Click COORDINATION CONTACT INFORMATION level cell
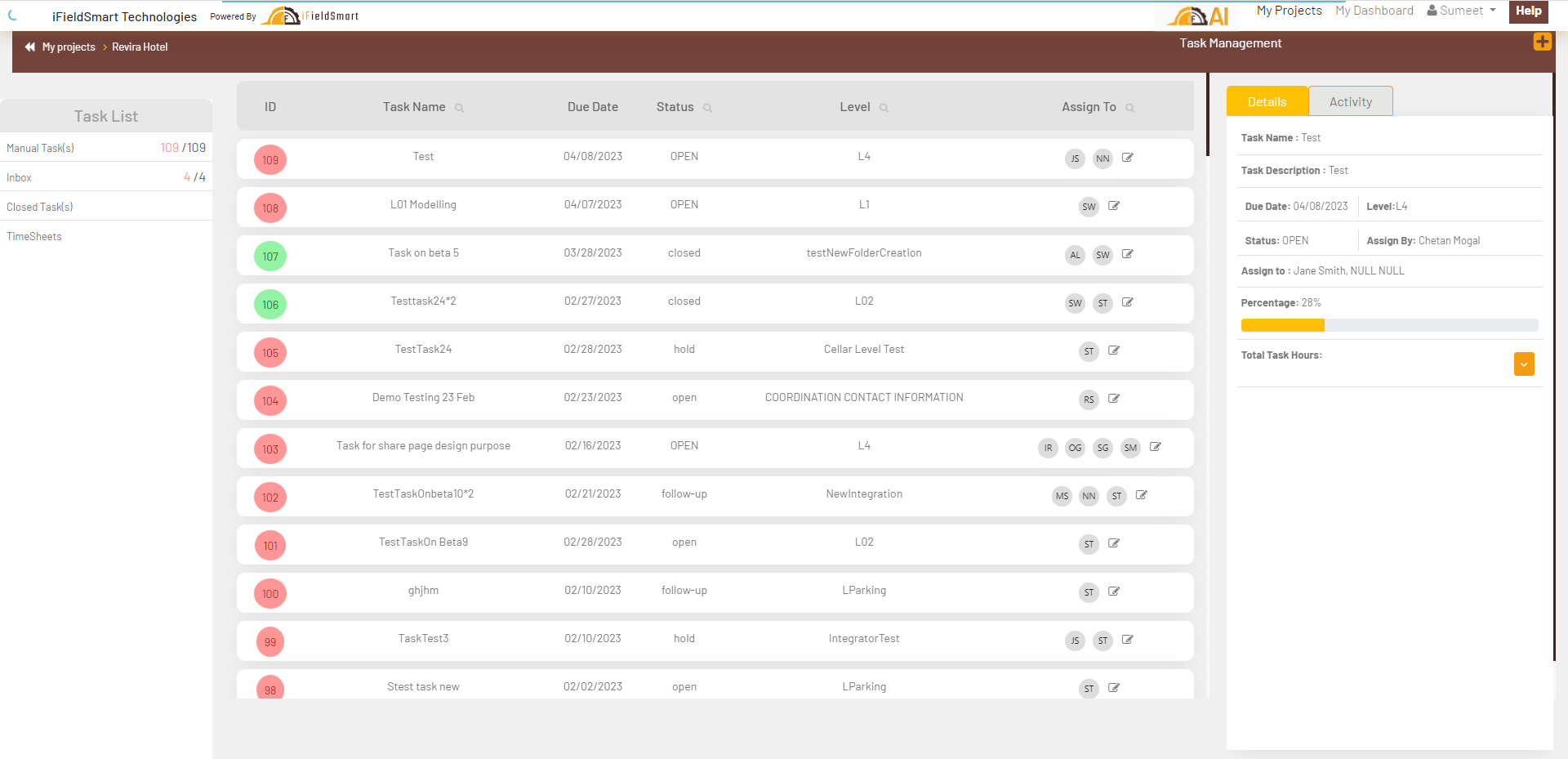This screenshot has height=759, width=1568. pos(864,398)
